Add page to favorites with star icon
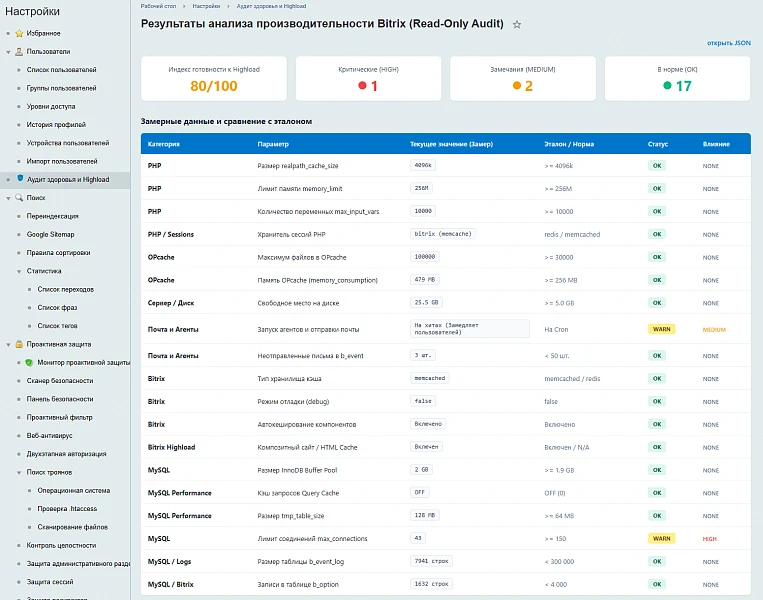763x600 pixels. [517, 24]
